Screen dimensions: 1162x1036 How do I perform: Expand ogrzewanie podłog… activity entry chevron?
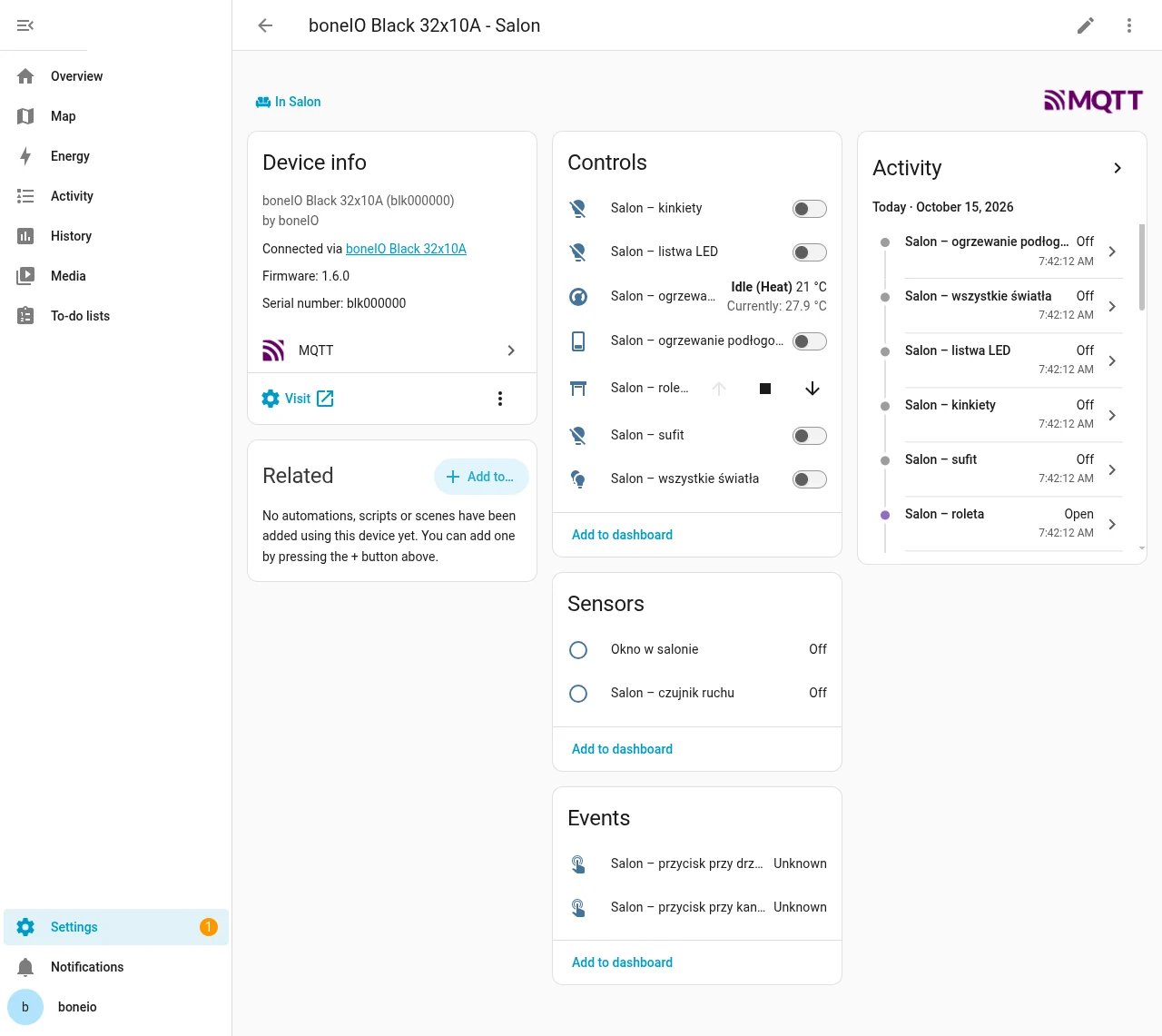point(1112,252)
